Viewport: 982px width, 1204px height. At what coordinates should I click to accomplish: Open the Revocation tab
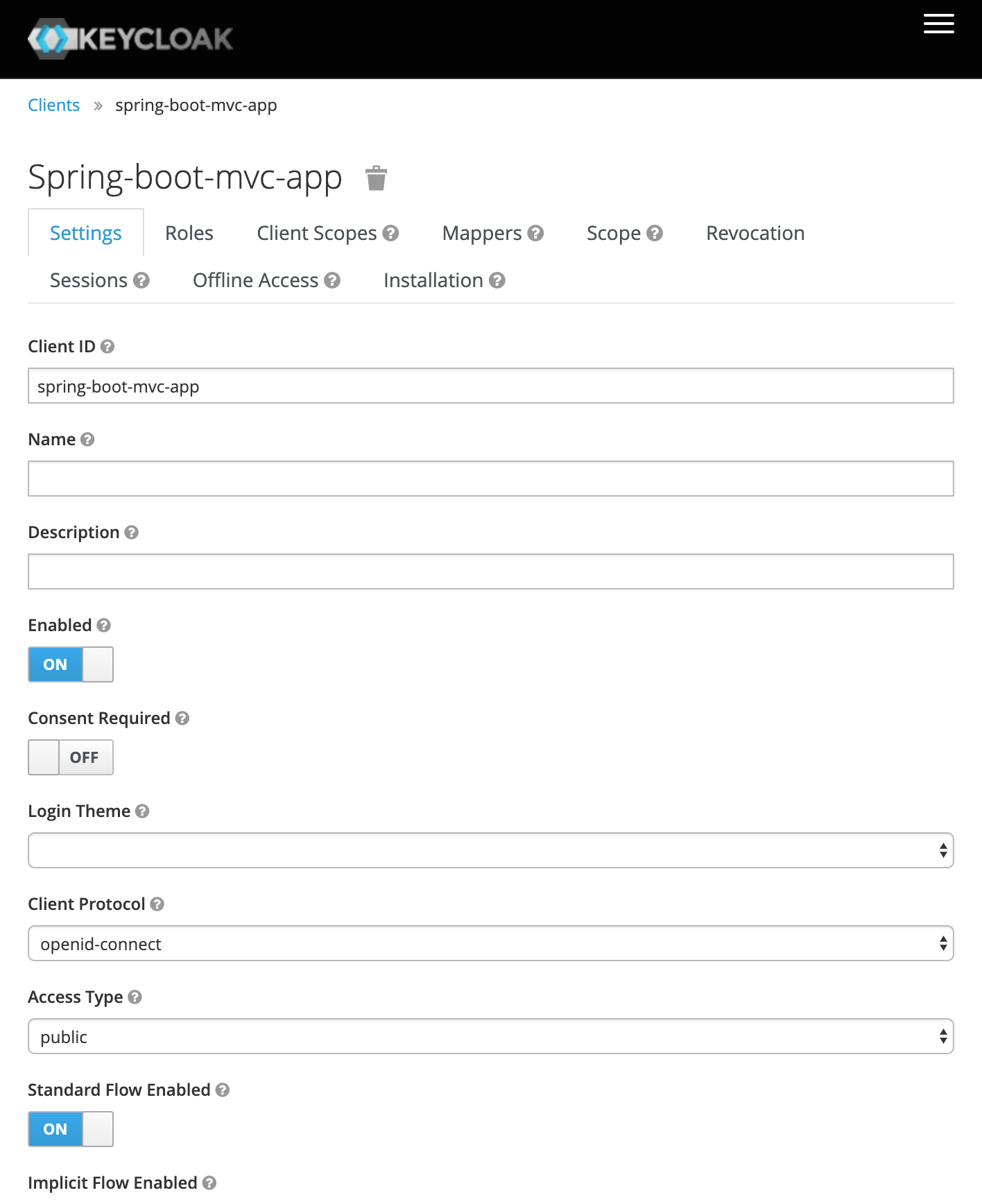point(755,233)
